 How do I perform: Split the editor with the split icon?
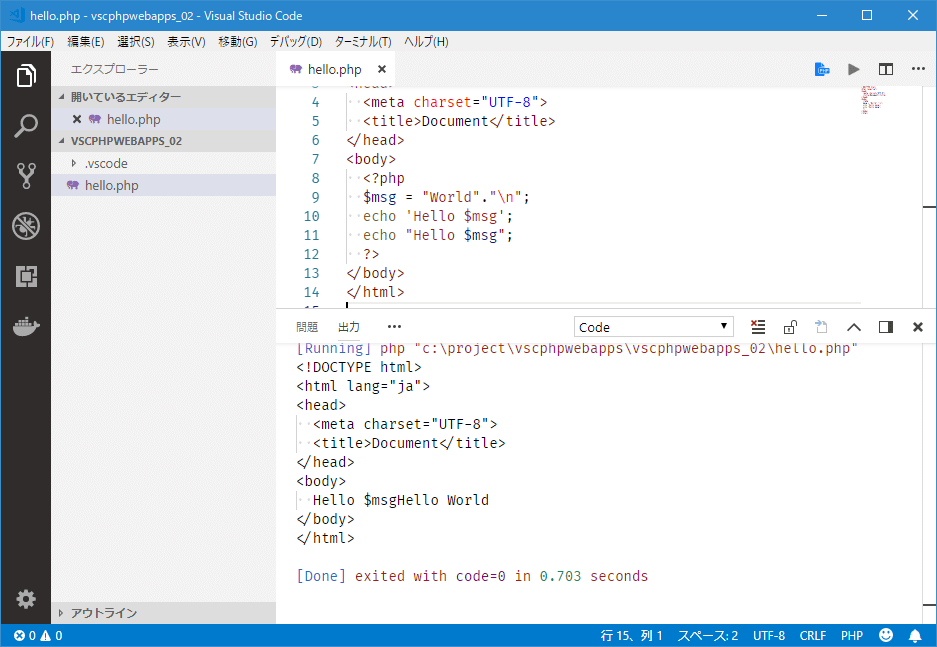click(x=885, y=69)
